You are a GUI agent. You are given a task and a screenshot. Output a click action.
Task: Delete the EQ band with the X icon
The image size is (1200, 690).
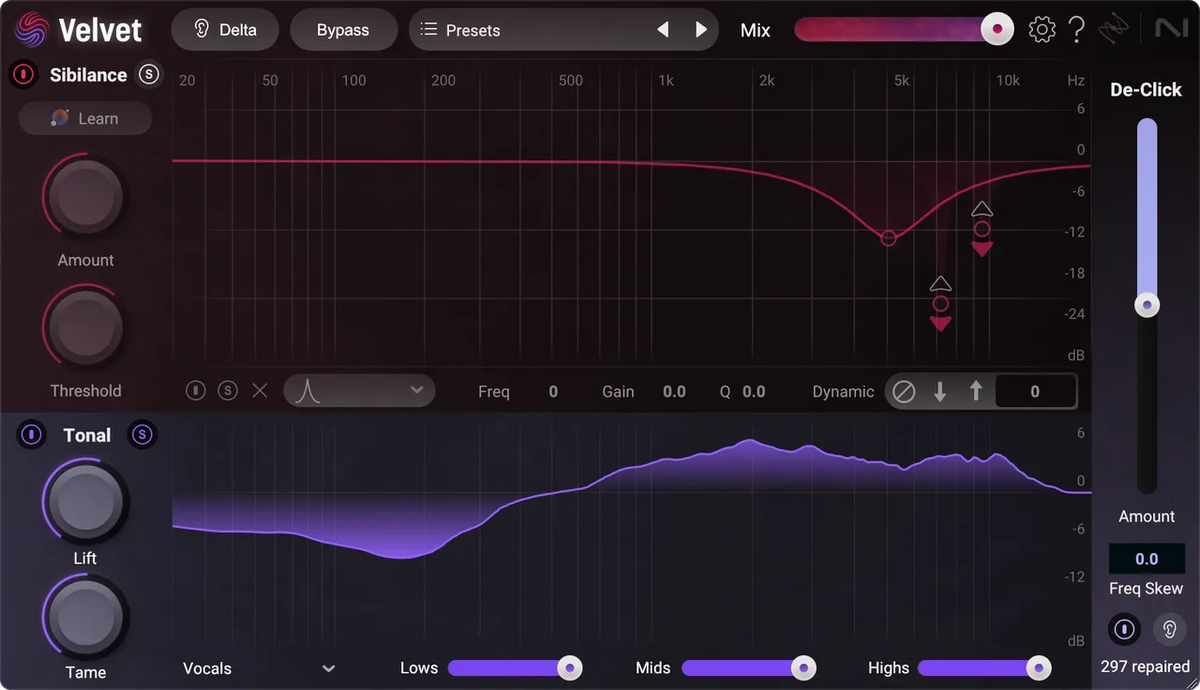260,390
